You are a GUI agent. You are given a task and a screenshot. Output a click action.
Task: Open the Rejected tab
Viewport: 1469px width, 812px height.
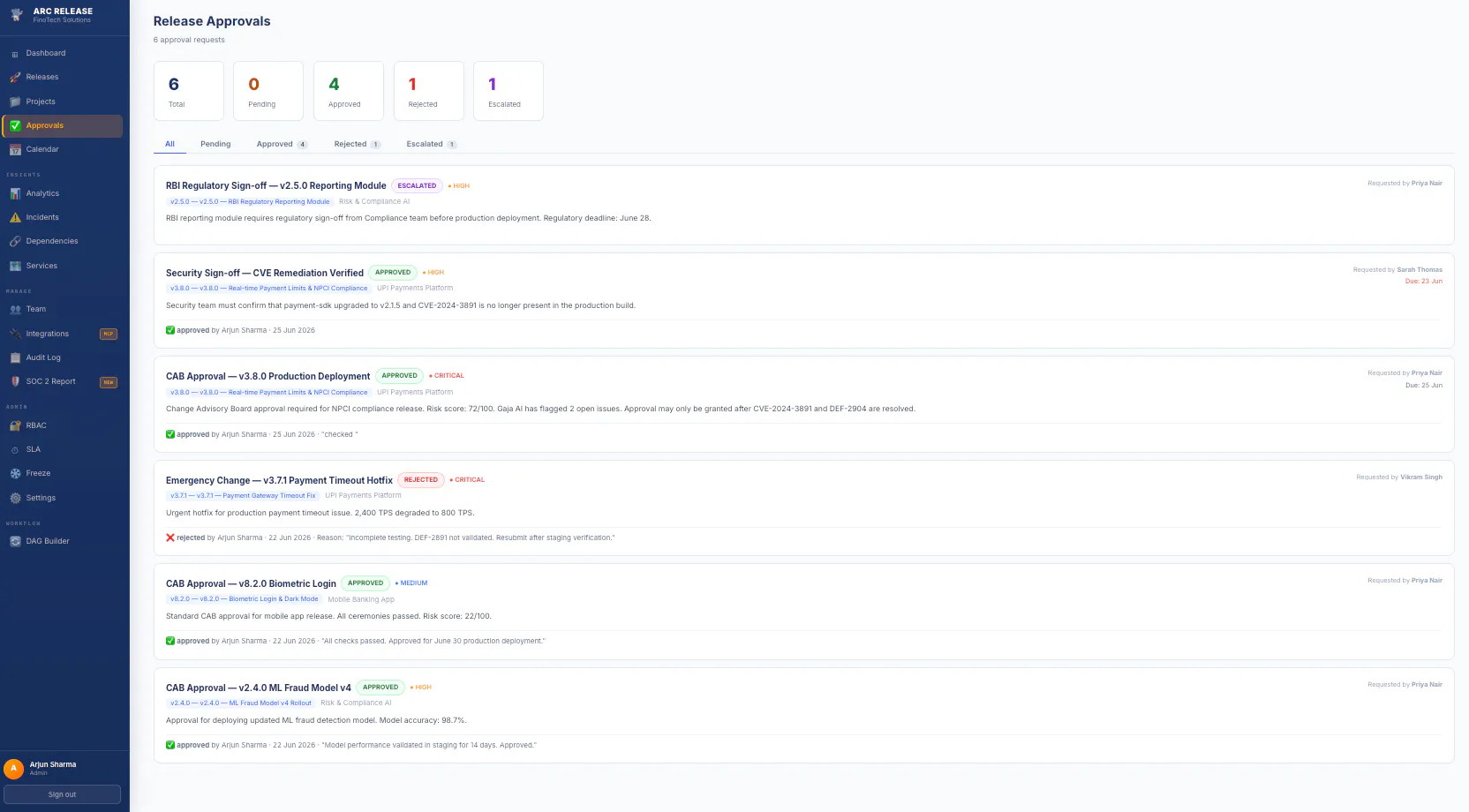pyautogui.click(x=357, y=144)
